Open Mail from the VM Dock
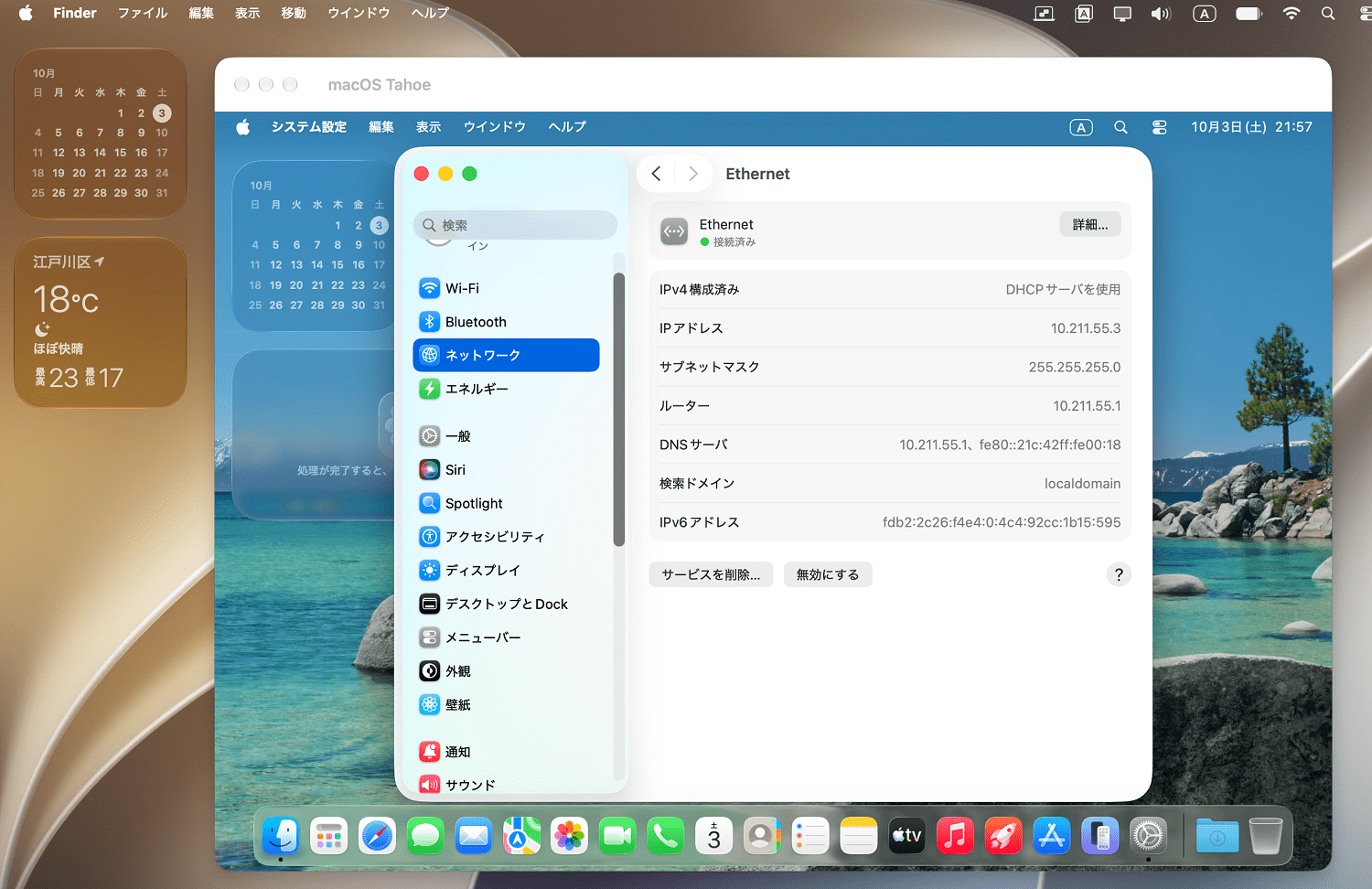The height and width of the screenshot is (889, 1372). pyautogui.click(x=473, y=835)
